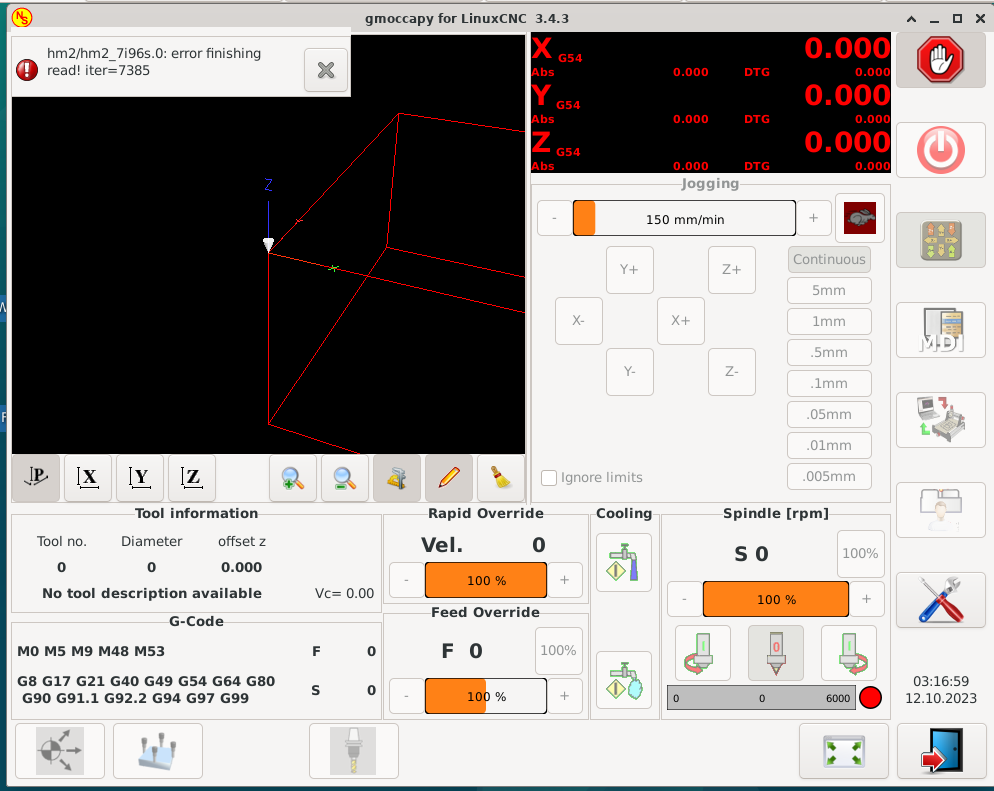Select .5mm jog increment
This screenshot has width=994, height=791.
(829, 352)
